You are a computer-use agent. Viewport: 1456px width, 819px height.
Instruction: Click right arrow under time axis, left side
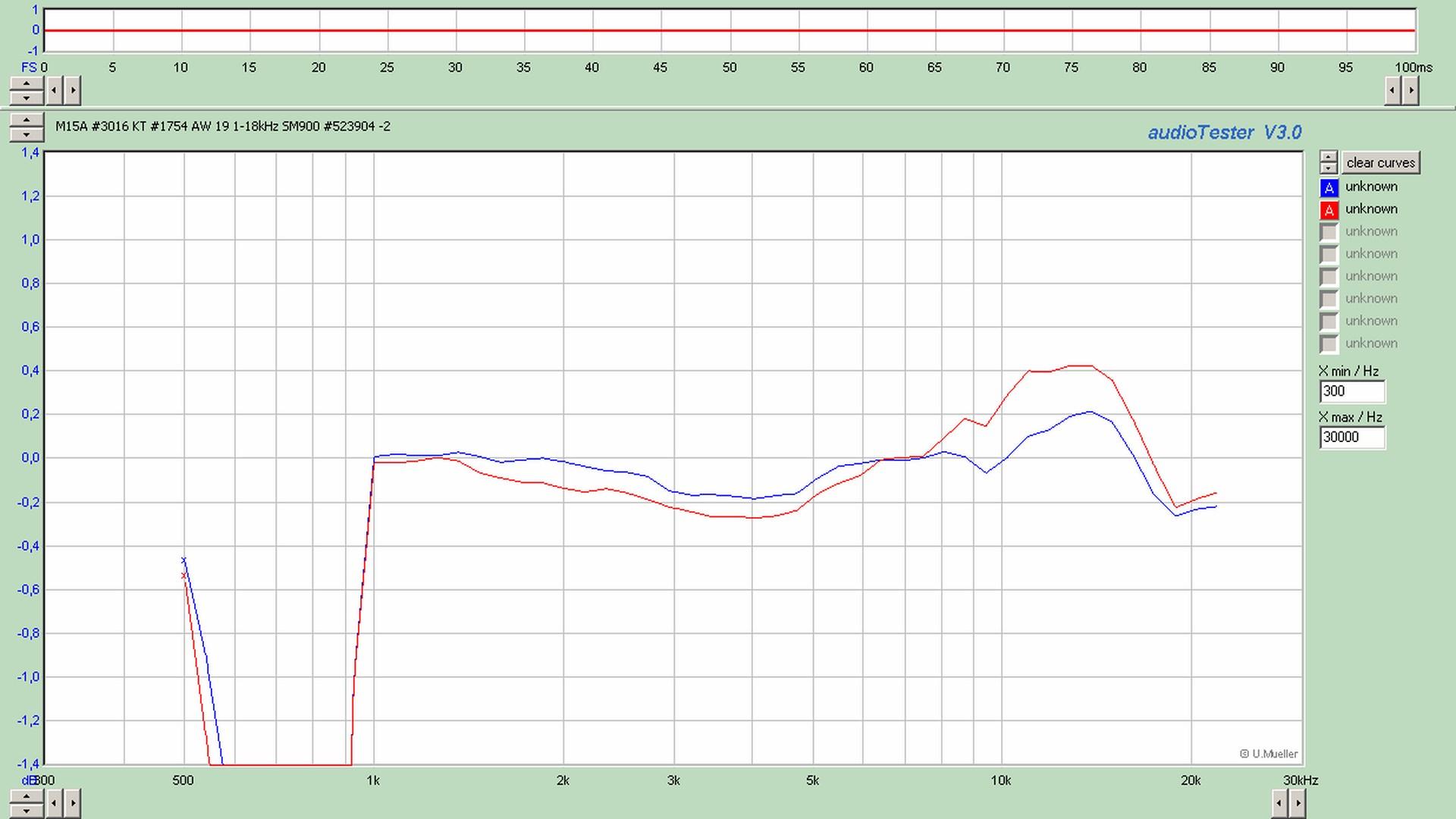click(x=73, y=91)
